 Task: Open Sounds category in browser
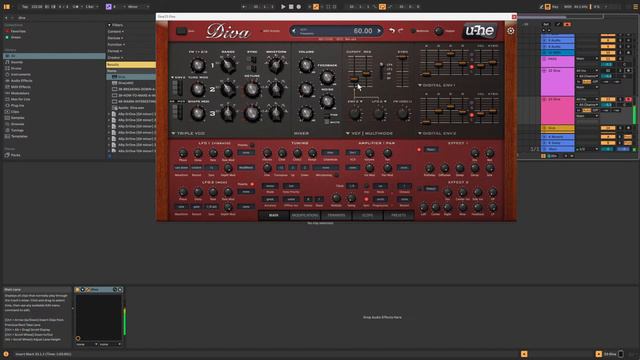[17, 62]
